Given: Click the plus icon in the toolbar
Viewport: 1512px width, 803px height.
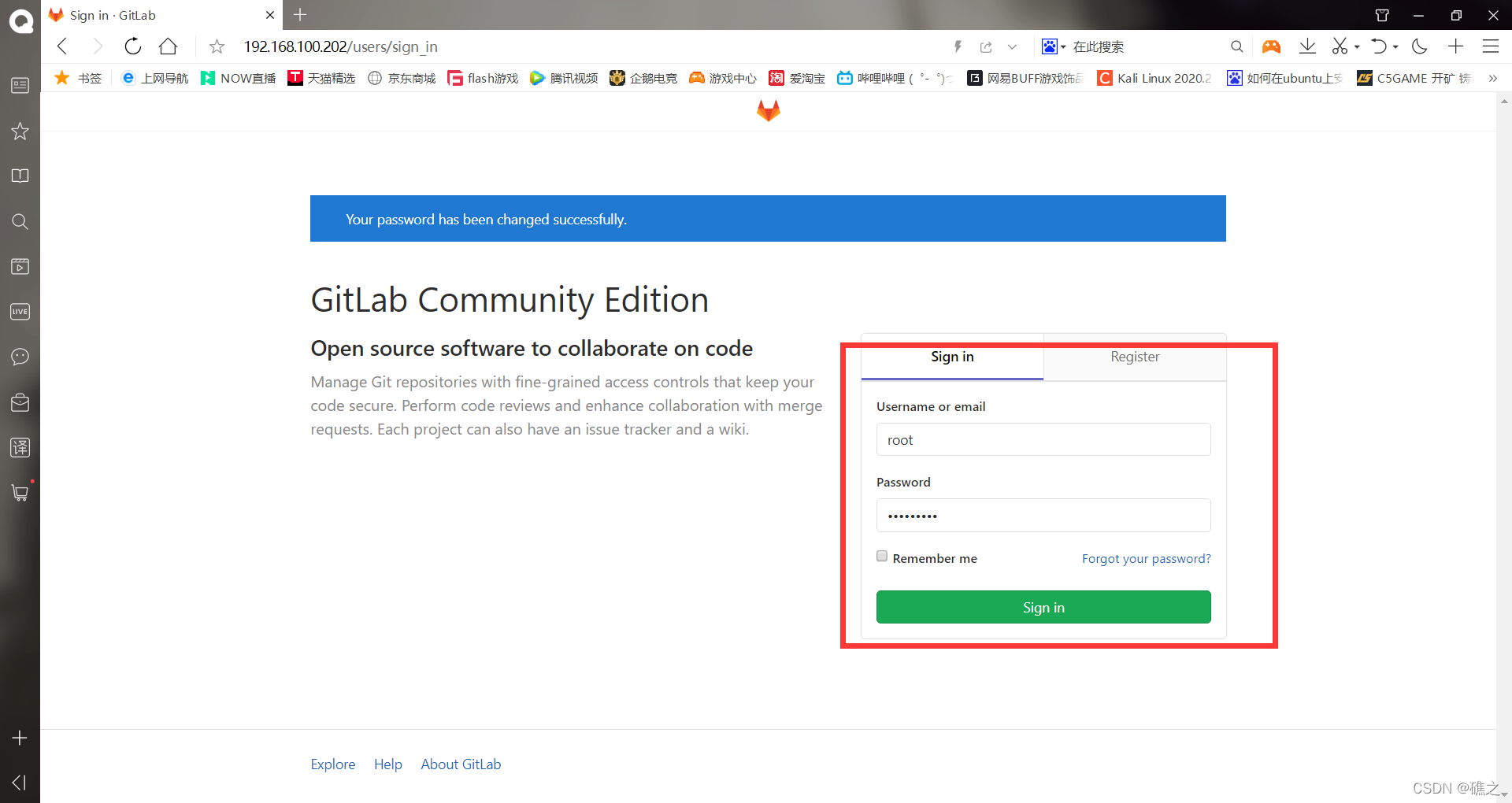Looking at the screenshot, I should pos(1455,46).
